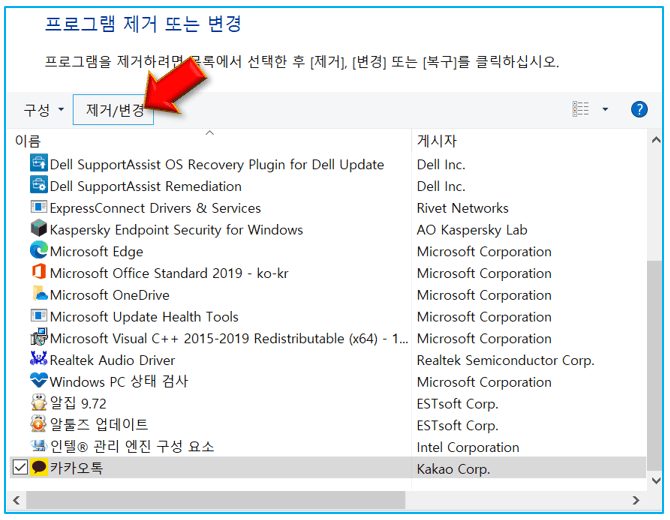Select ExpressConnect Drivers & Services entry
The image size is (670, 520).
coord(155,208)
